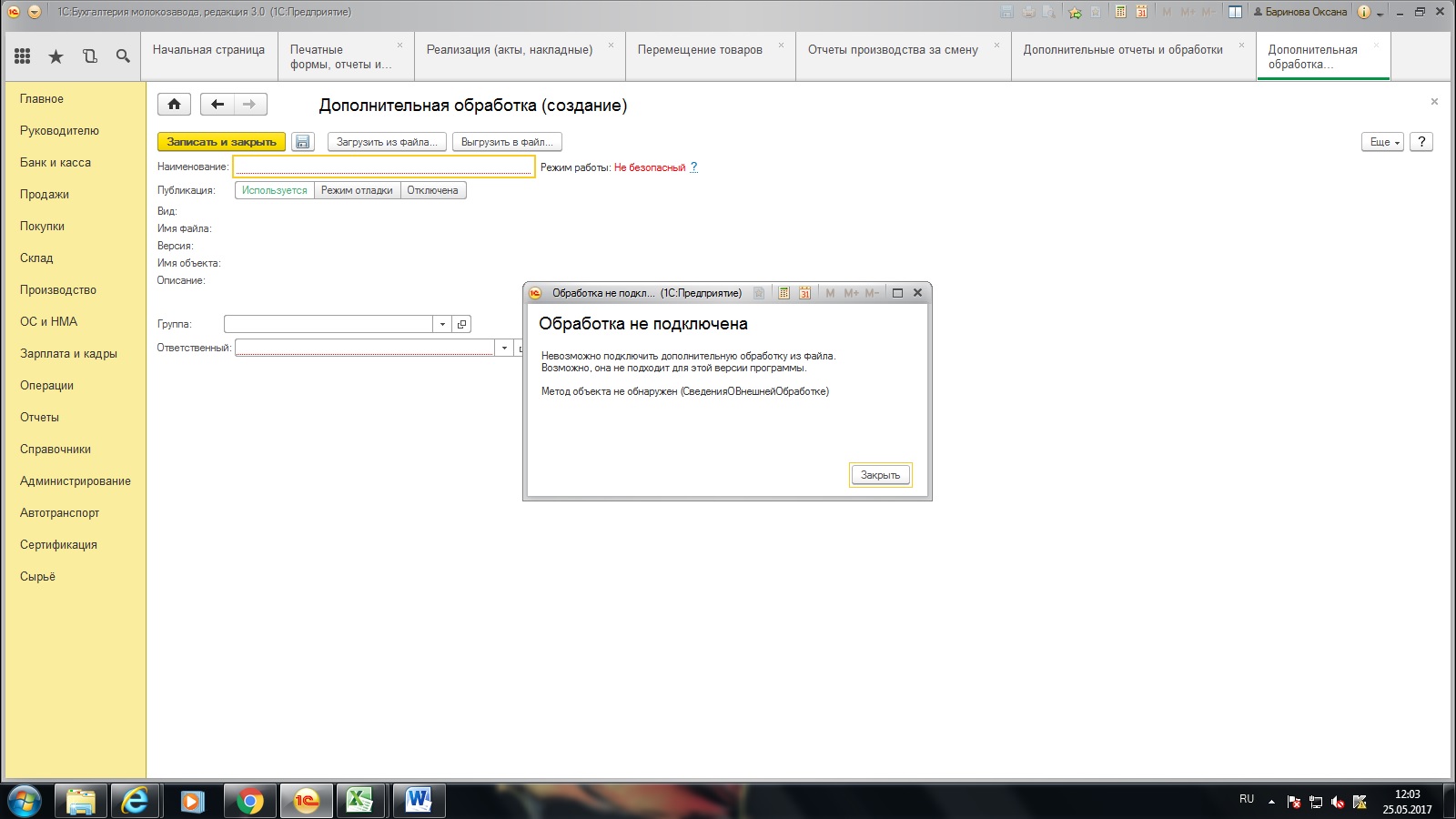
Task: Switch to Excel in the taskbar
Action: 361,801
